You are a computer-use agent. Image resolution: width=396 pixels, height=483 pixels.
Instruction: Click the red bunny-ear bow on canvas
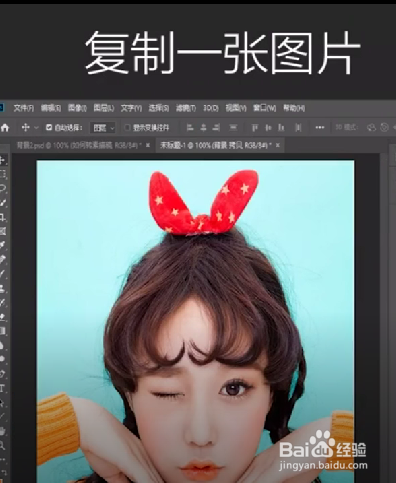(x=203, y=202)
